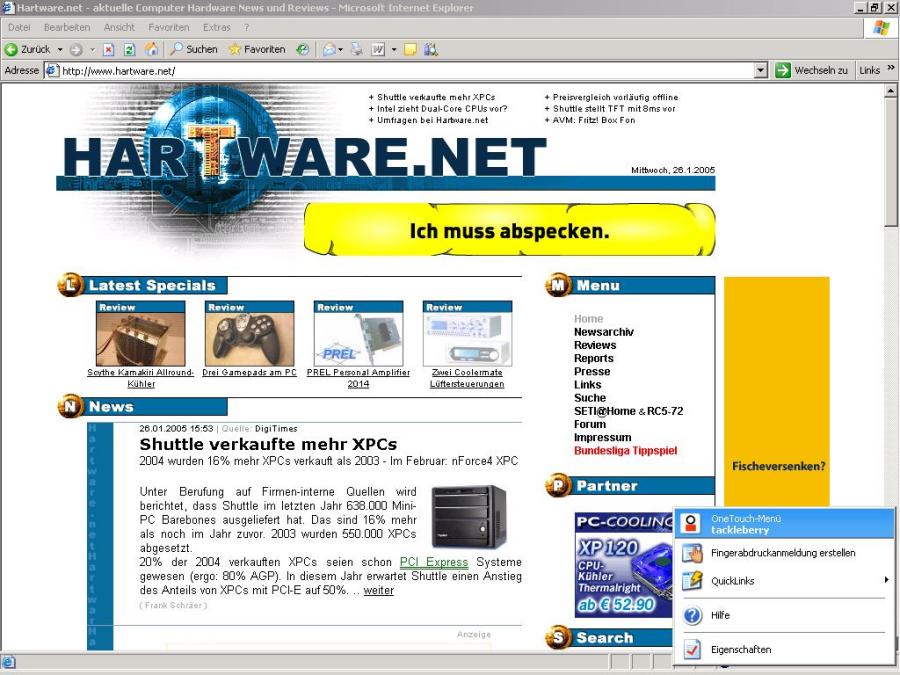Click the Edit with Word icon

(x=378, y=50)
